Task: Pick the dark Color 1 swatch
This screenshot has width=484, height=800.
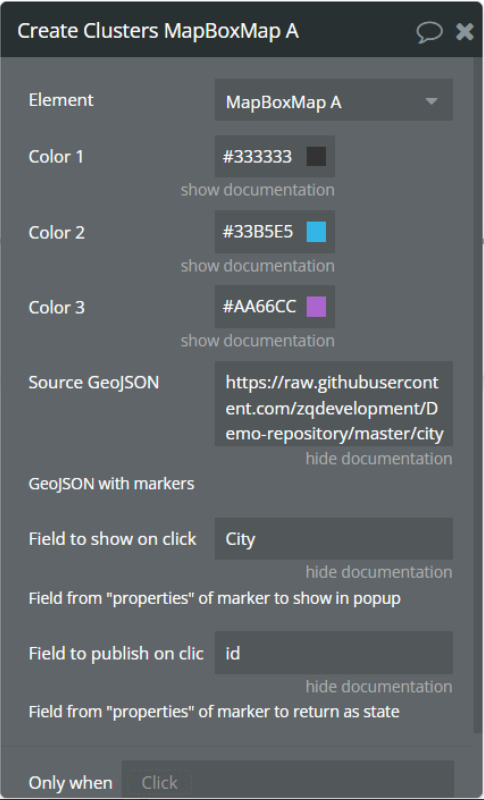Action: 316,156
